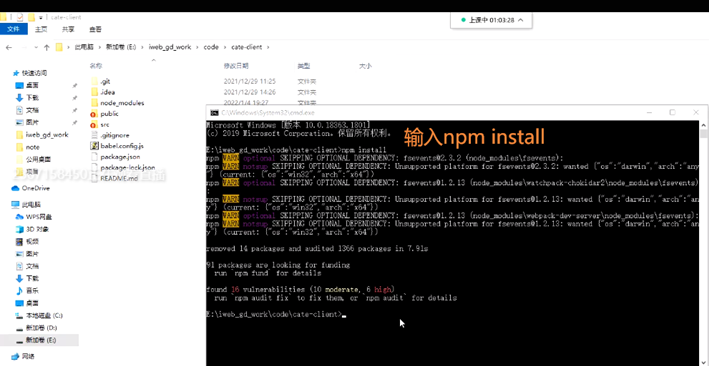Select the README.md file name
Image resolution: width=709 pixels, height=366 pixels.
point(119,178)
